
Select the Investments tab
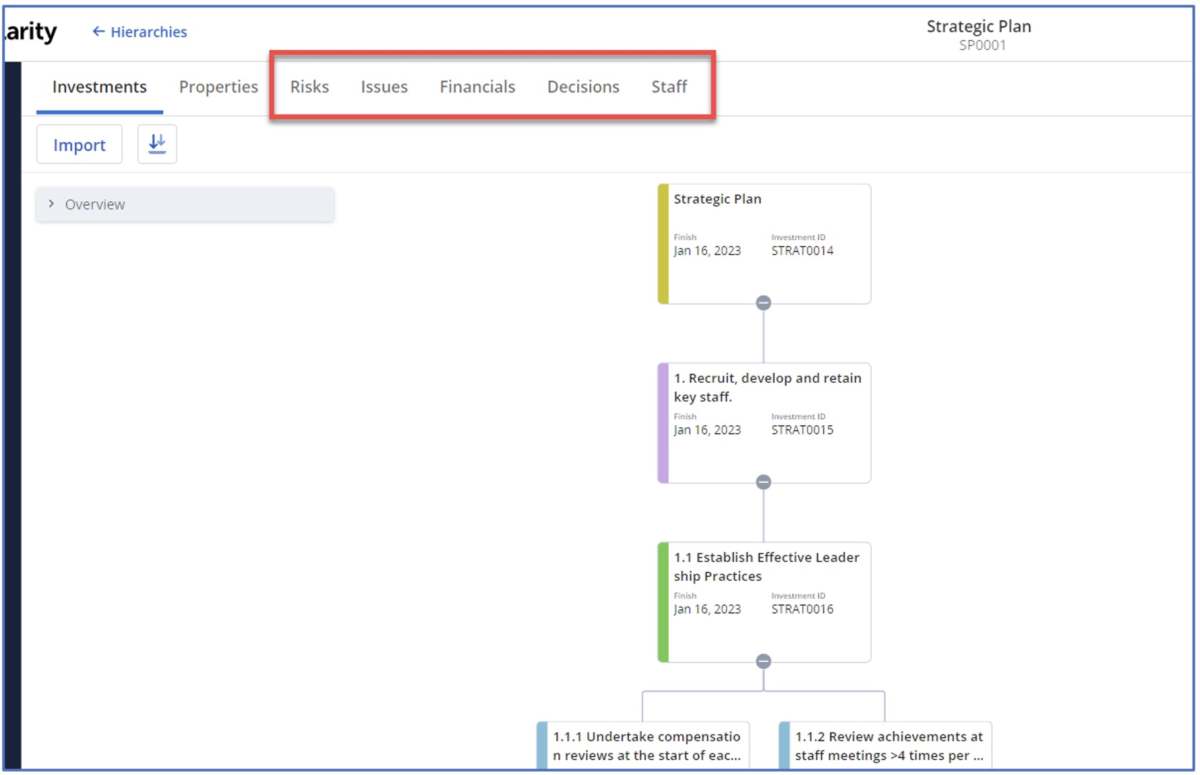tap(98, 87)
